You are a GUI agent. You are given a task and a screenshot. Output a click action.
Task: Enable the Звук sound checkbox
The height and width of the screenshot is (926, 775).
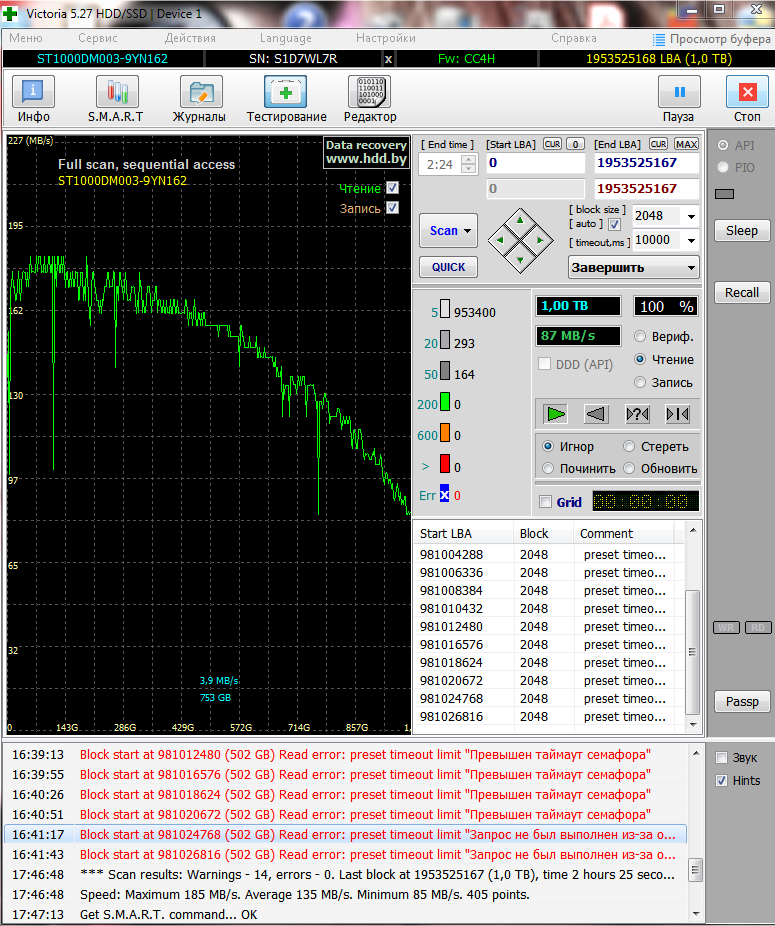tap(722, 757)
